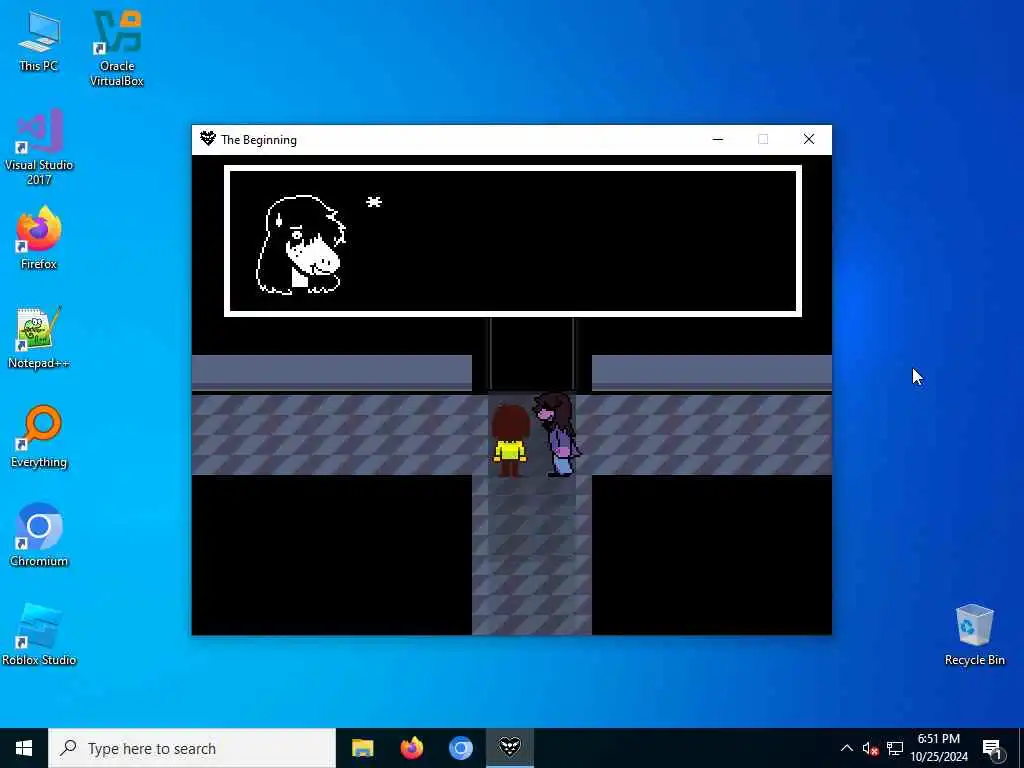Select the Firefox desktop shortcut
The height and width of the screenshot is (768, 1024).
point(39,238)
